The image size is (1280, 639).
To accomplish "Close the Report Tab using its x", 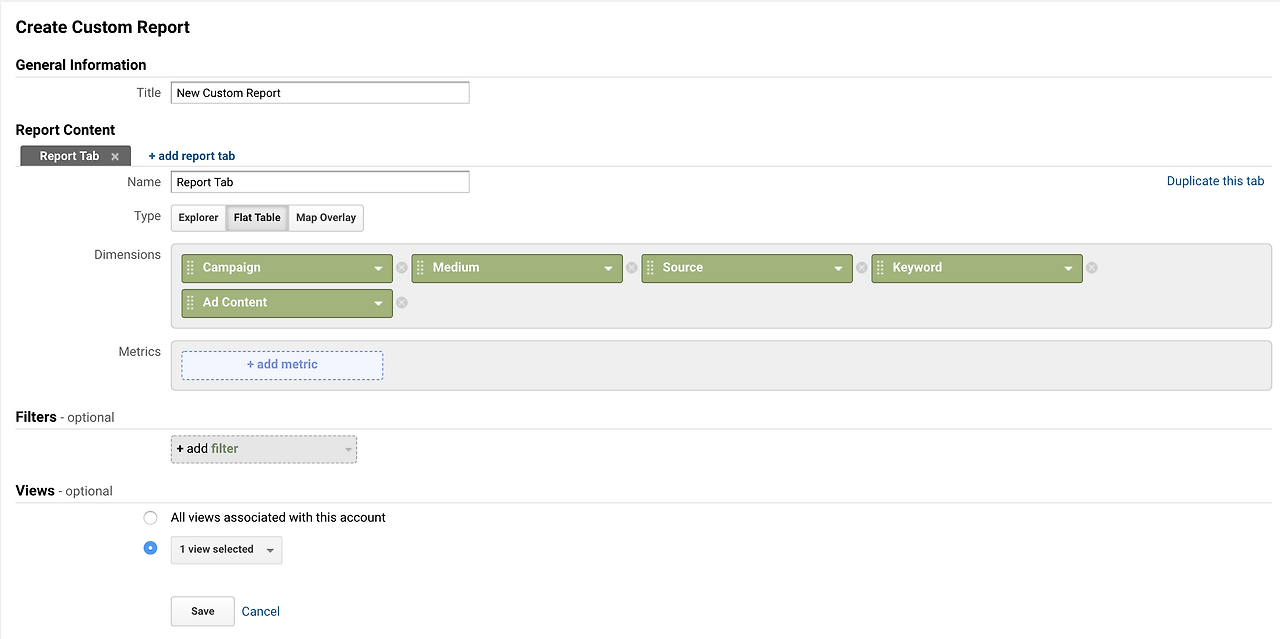I will pos(115,157).
